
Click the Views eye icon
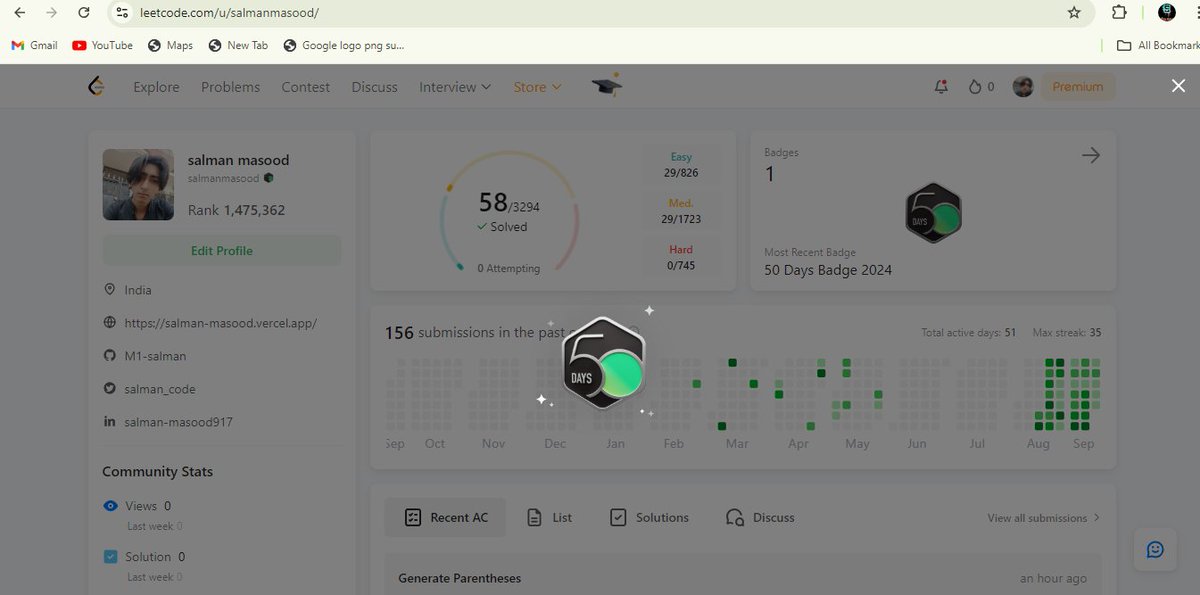(111, 506)
